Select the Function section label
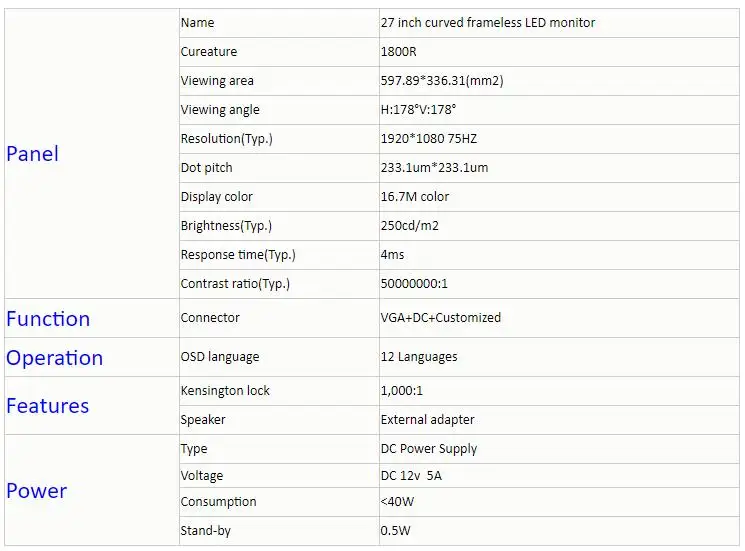745x551 pixels. pyautogui.click(x=48, y=319)
